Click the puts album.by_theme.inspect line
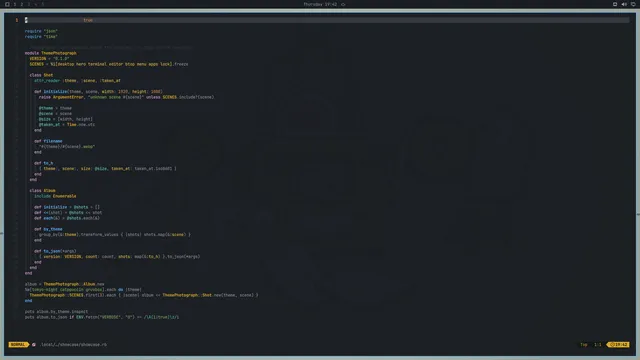640x360 pixels. [56, 311]
